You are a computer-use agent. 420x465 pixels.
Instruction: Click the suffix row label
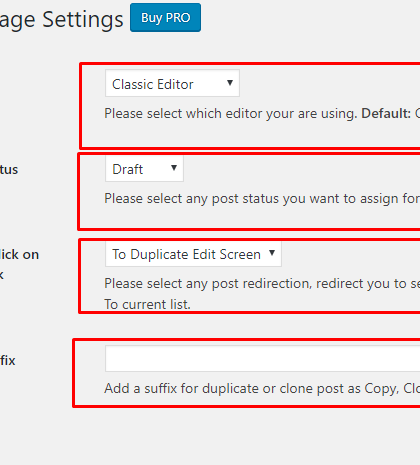pyautogui.click(x=8, y=360)
